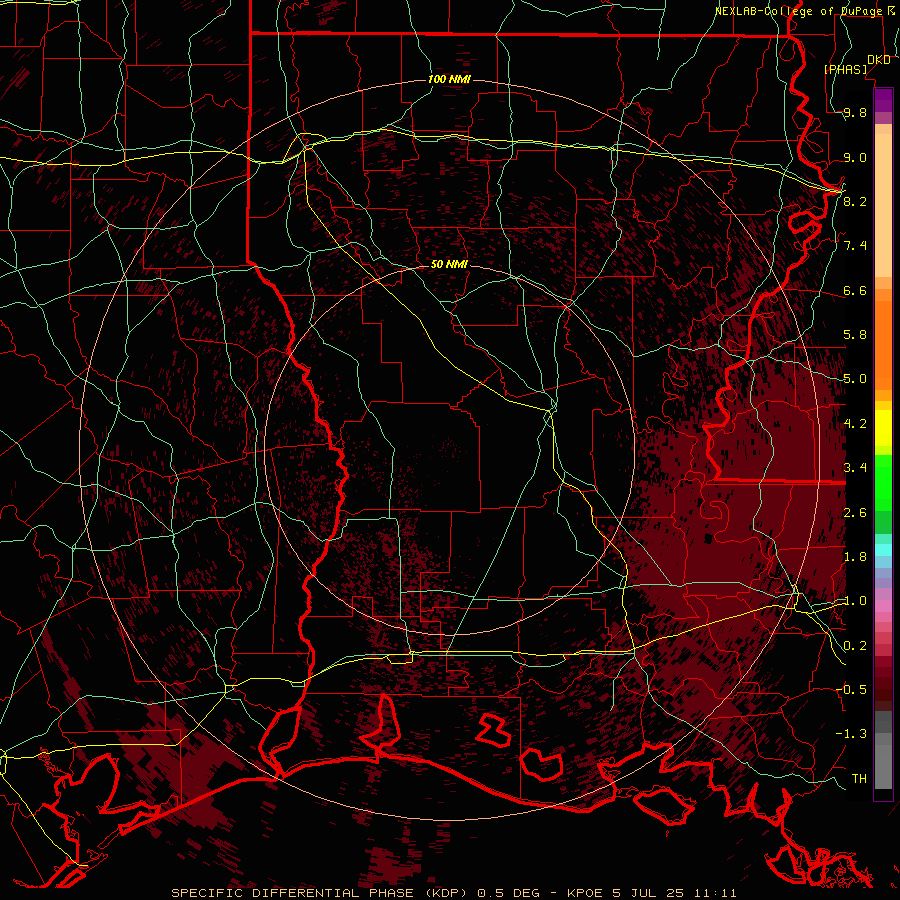Pick the bright yellow segment of the color bar
Image resolution: width=900 pixels, height=900 pixels.
(x=883, y=428)
